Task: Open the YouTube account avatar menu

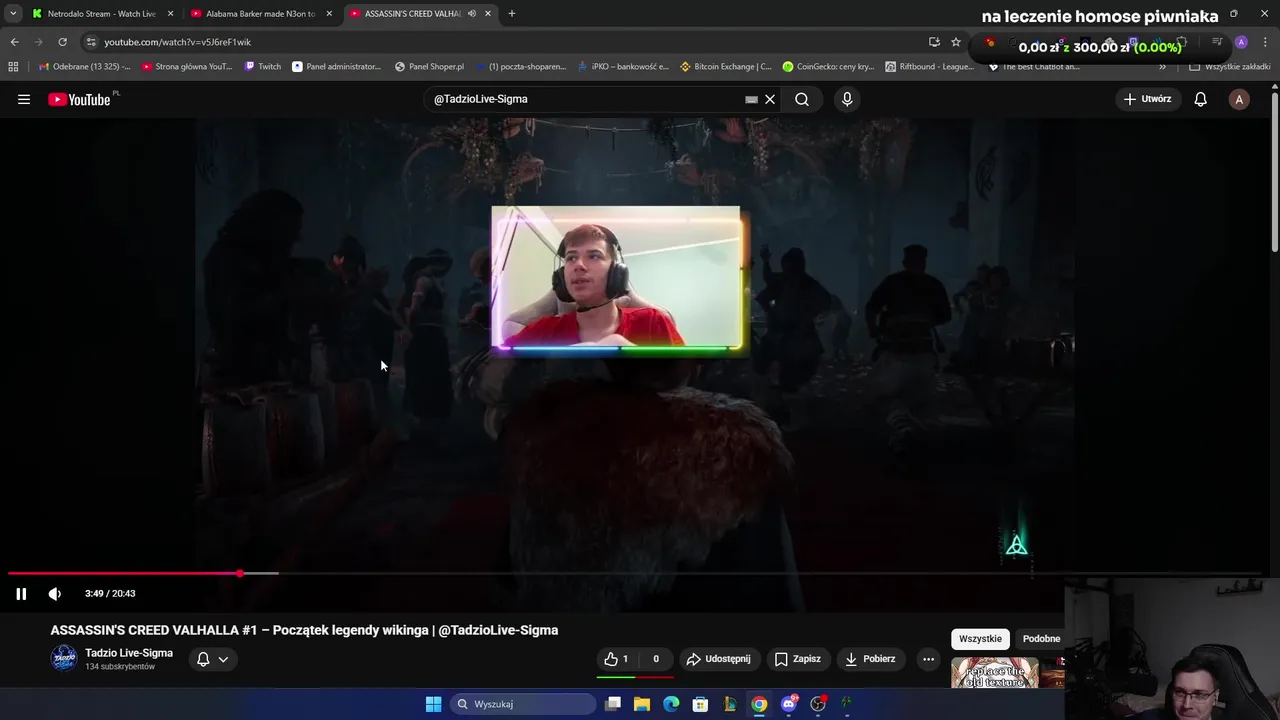Action: point(1239,99)
